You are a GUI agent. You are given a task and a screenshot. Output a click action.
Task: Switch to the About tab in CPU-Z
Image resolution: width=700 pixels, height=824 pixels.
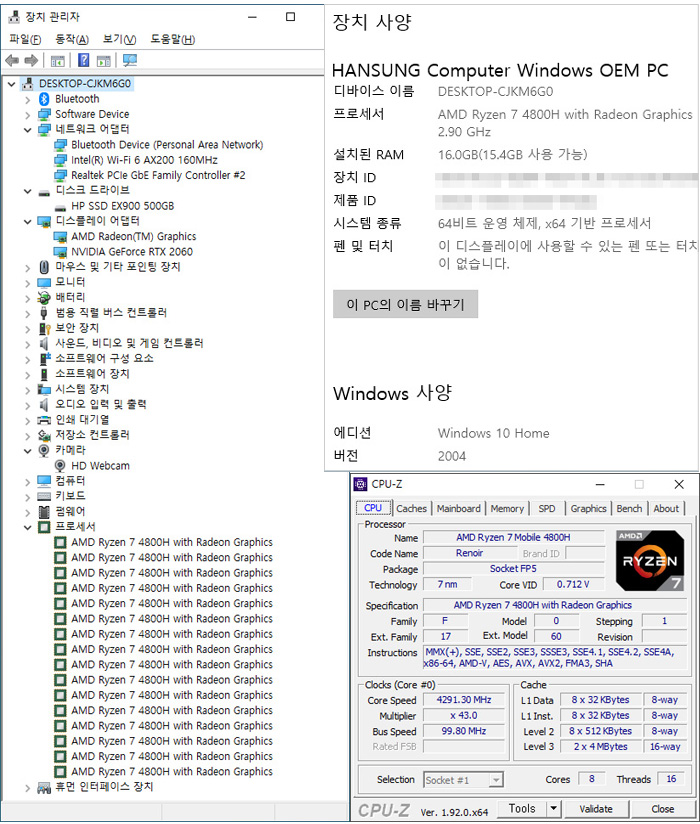tap(666, 509)
